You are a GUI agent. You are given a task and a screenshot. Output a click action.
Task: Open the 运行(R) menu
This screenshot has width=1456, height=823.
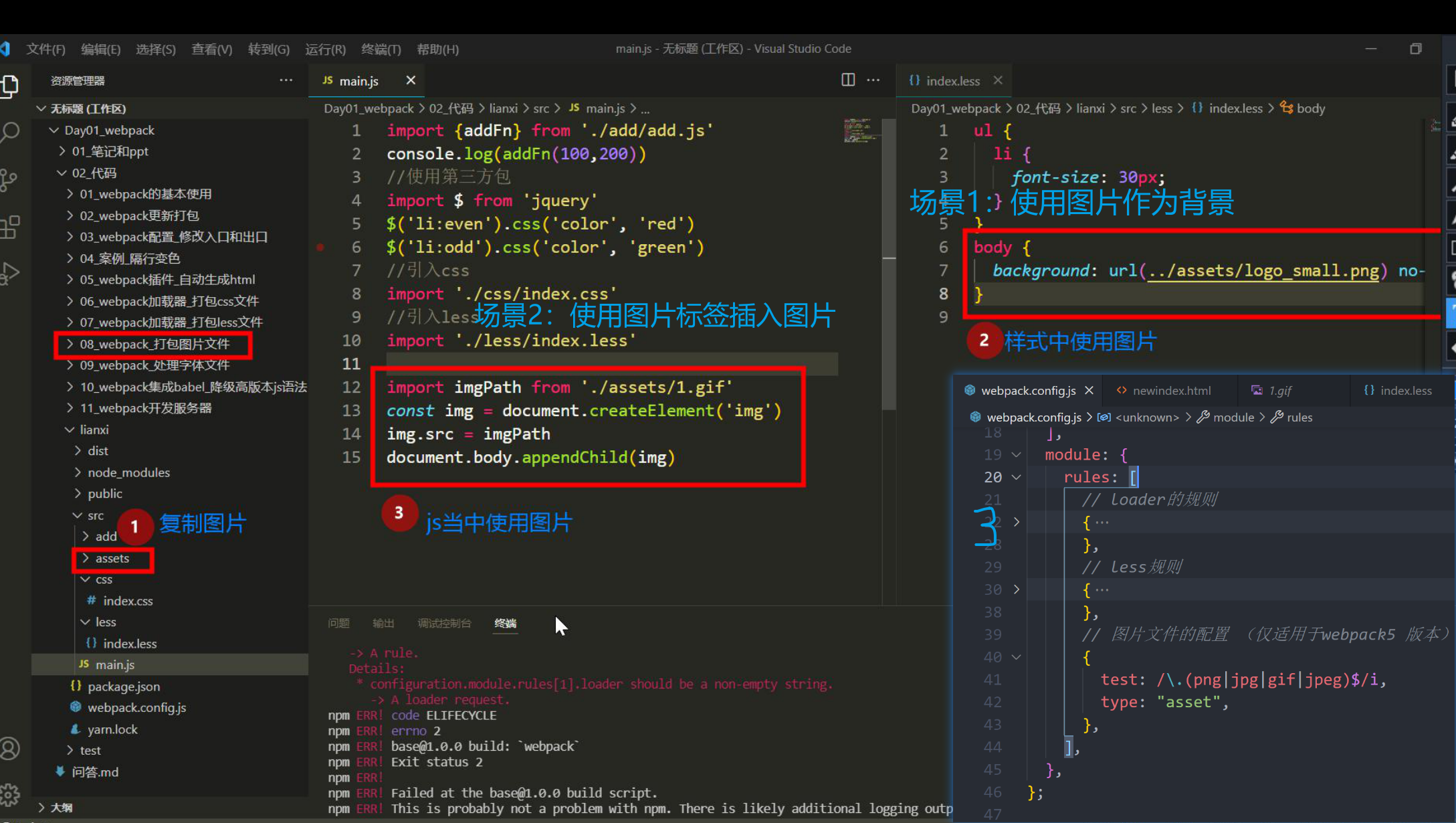pyautogui.click(x=325, y=49)
